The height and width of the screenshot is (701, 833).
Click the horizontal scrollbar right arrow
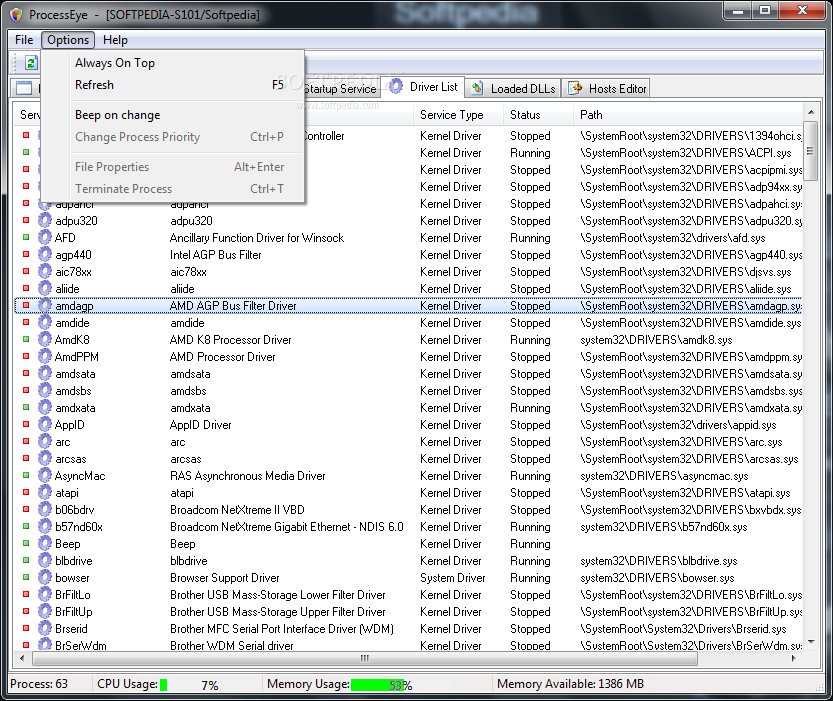pos(794,659)
